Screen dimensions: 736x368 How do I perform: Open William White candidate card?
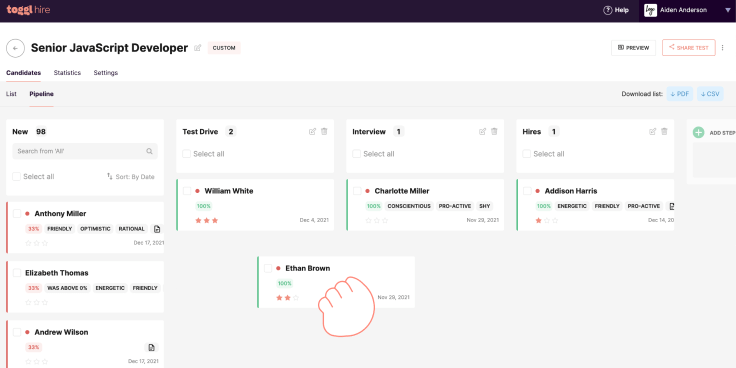coord(255,205)
